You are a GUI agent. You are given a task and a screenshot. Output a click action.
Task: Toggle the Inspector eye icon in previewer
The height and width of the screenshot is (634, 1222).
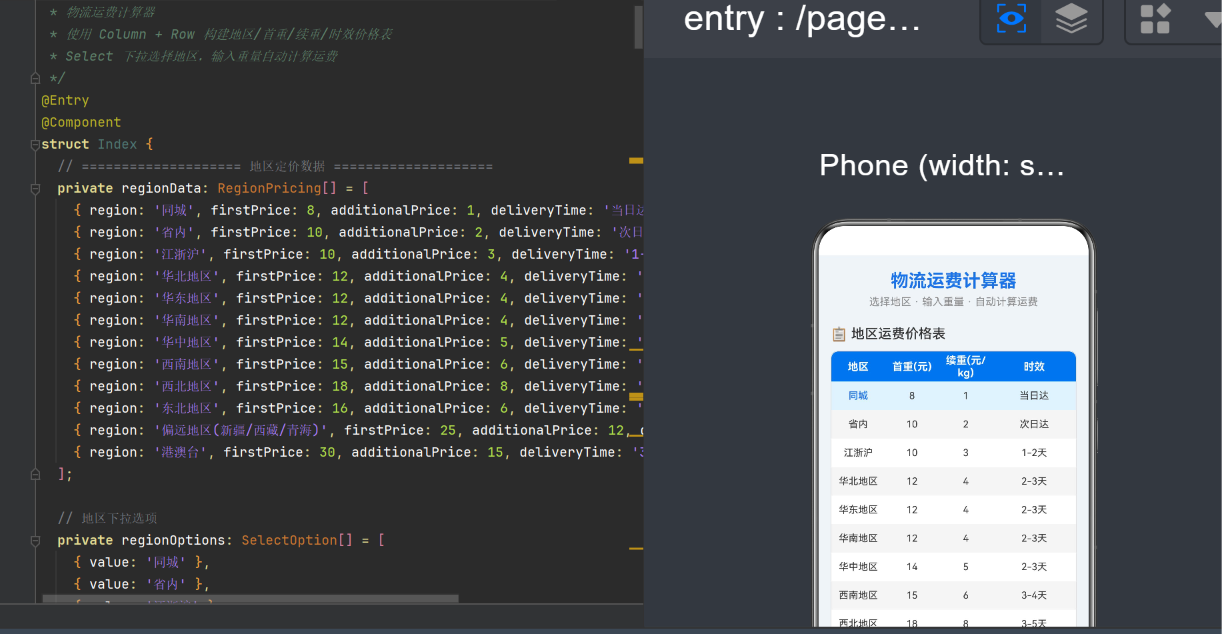(1011, 19)
